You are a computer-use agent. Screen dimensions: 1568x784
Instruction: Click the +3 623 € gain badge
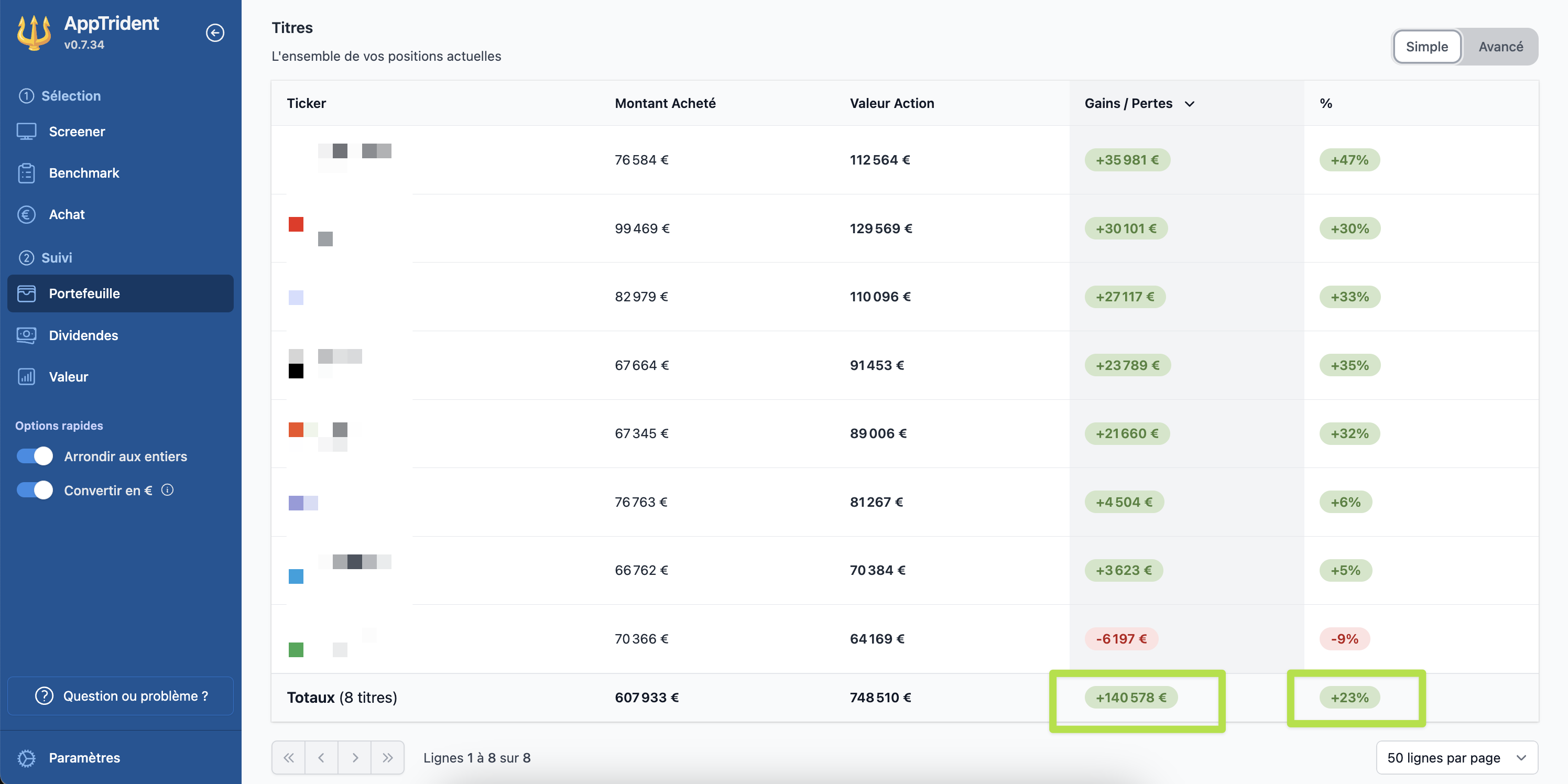pyautogui.click(x=1124, y=570)
